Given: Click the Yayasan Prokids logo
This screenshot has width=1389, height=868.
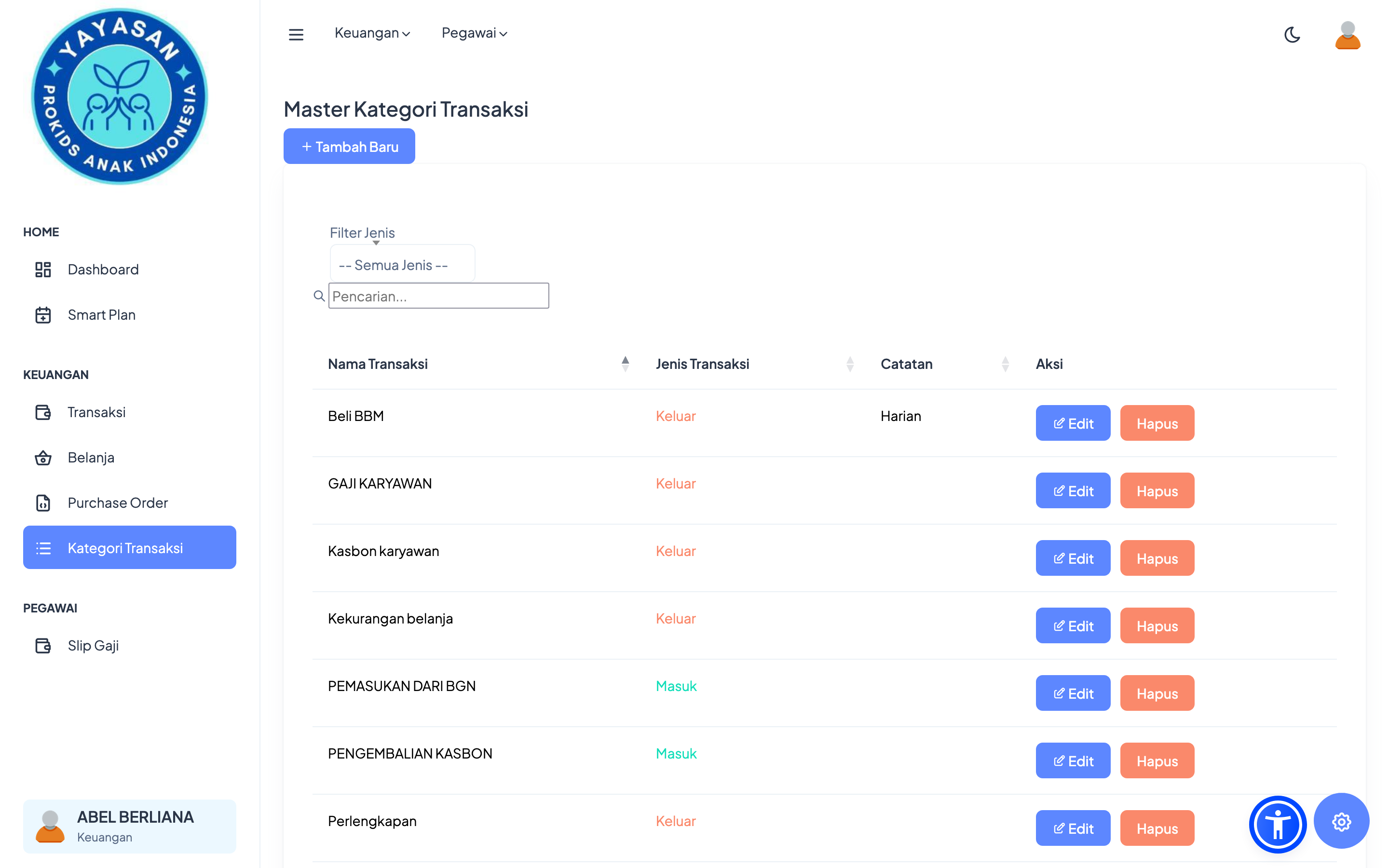Looking at the screenshot, I should (x=120, y=96).
